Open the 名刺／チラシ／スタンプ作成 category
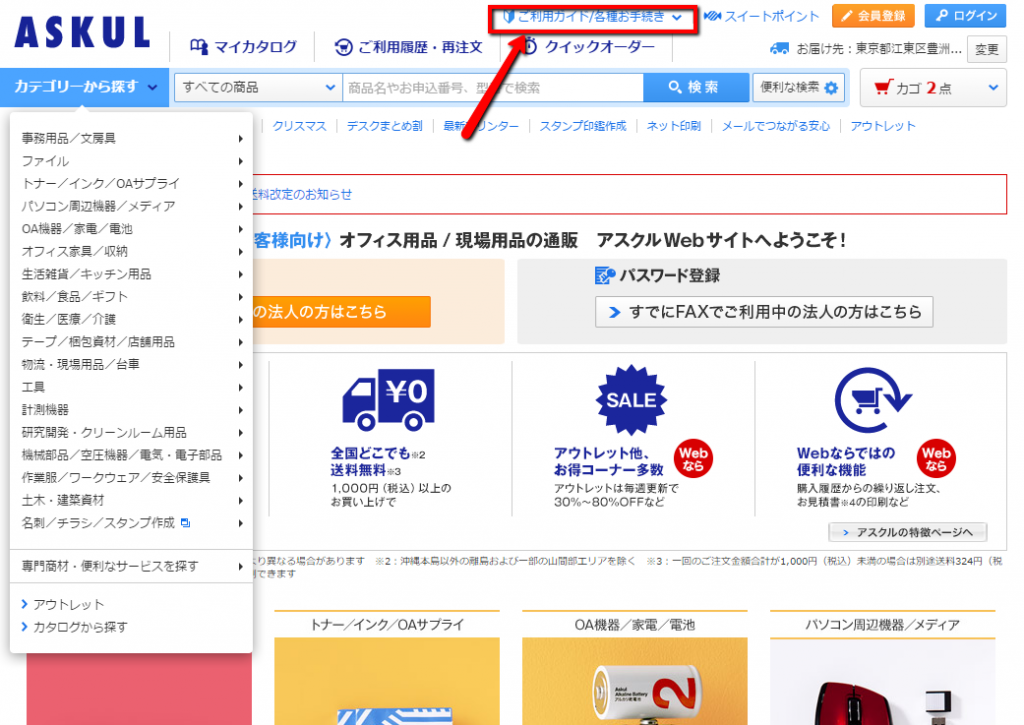1024x725 pixels. coord(98,523)
